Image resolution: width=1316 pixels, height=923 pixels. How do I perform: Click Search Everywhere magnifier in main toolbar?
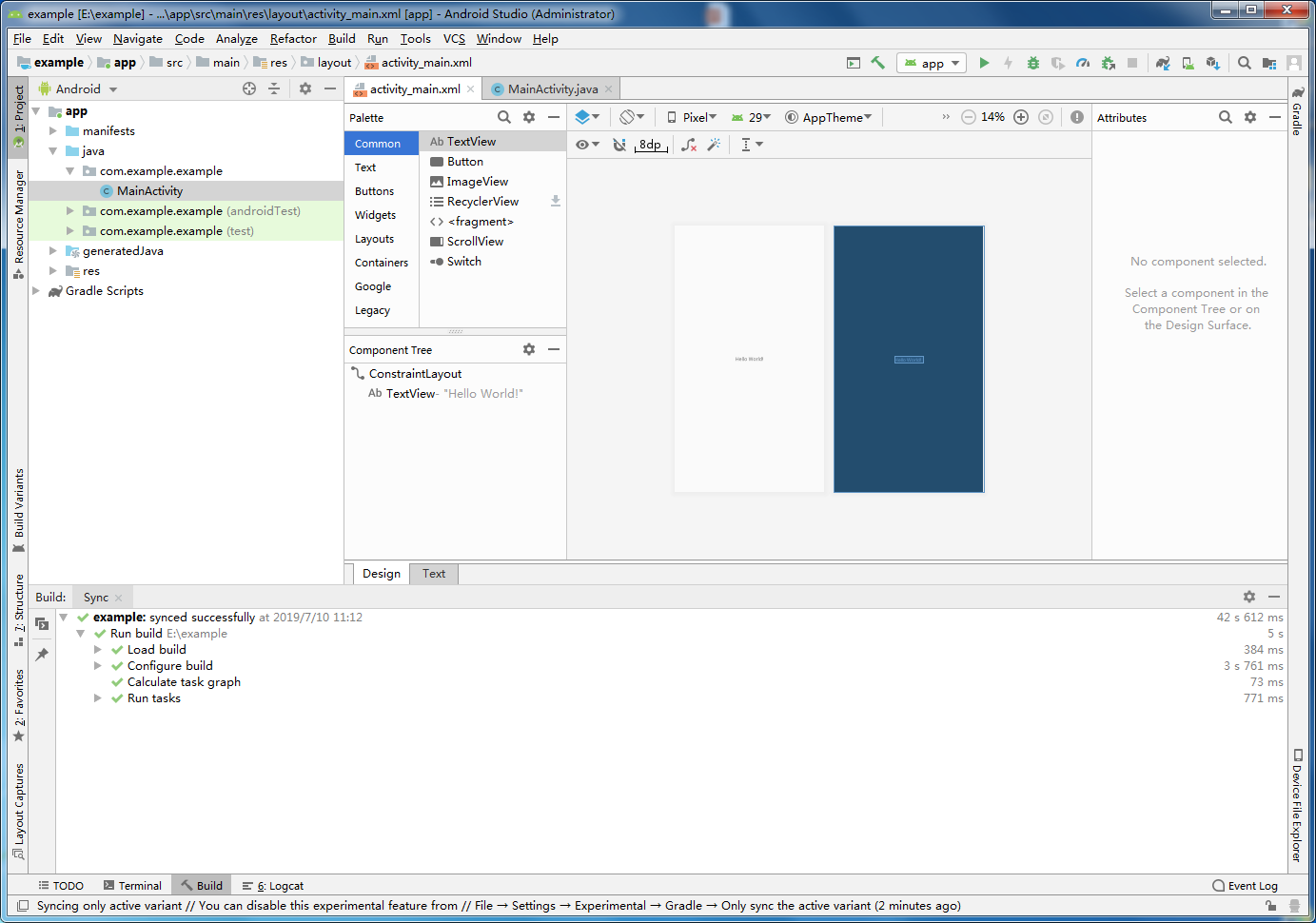click(1245, 63)
